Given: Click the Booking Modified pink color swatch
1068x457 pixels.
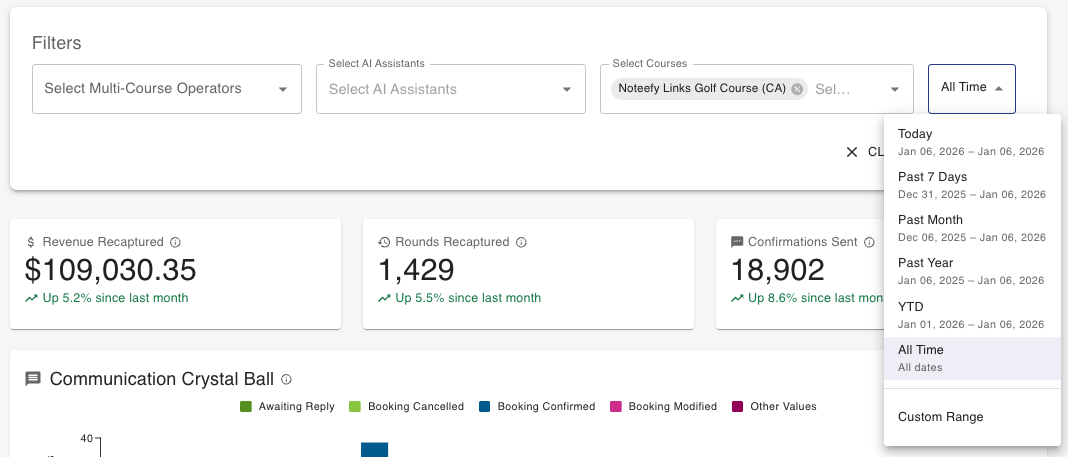Looking at the screenshot, I should 616,407.
